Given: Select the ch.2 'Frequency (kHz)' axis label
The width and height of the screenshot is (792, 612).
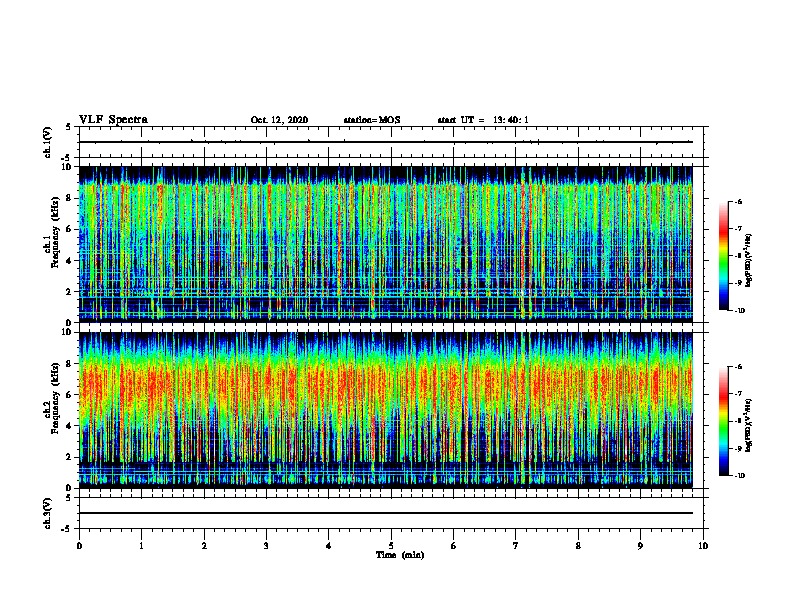Looking at the screenshot, I should [55, 398].
